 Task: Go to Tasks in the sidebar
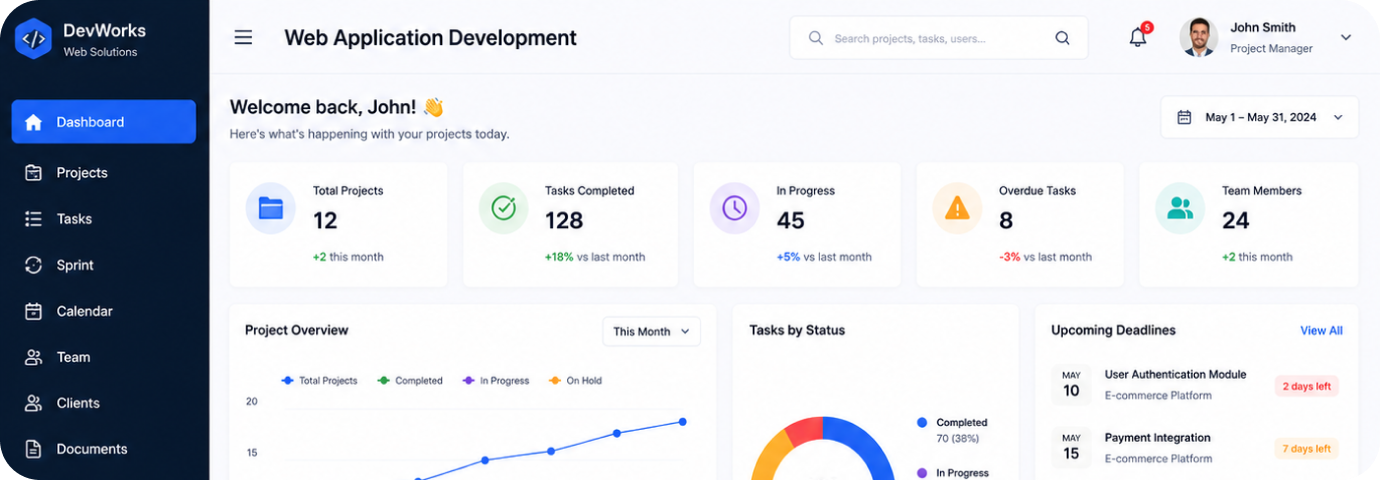tap(104, 218)
